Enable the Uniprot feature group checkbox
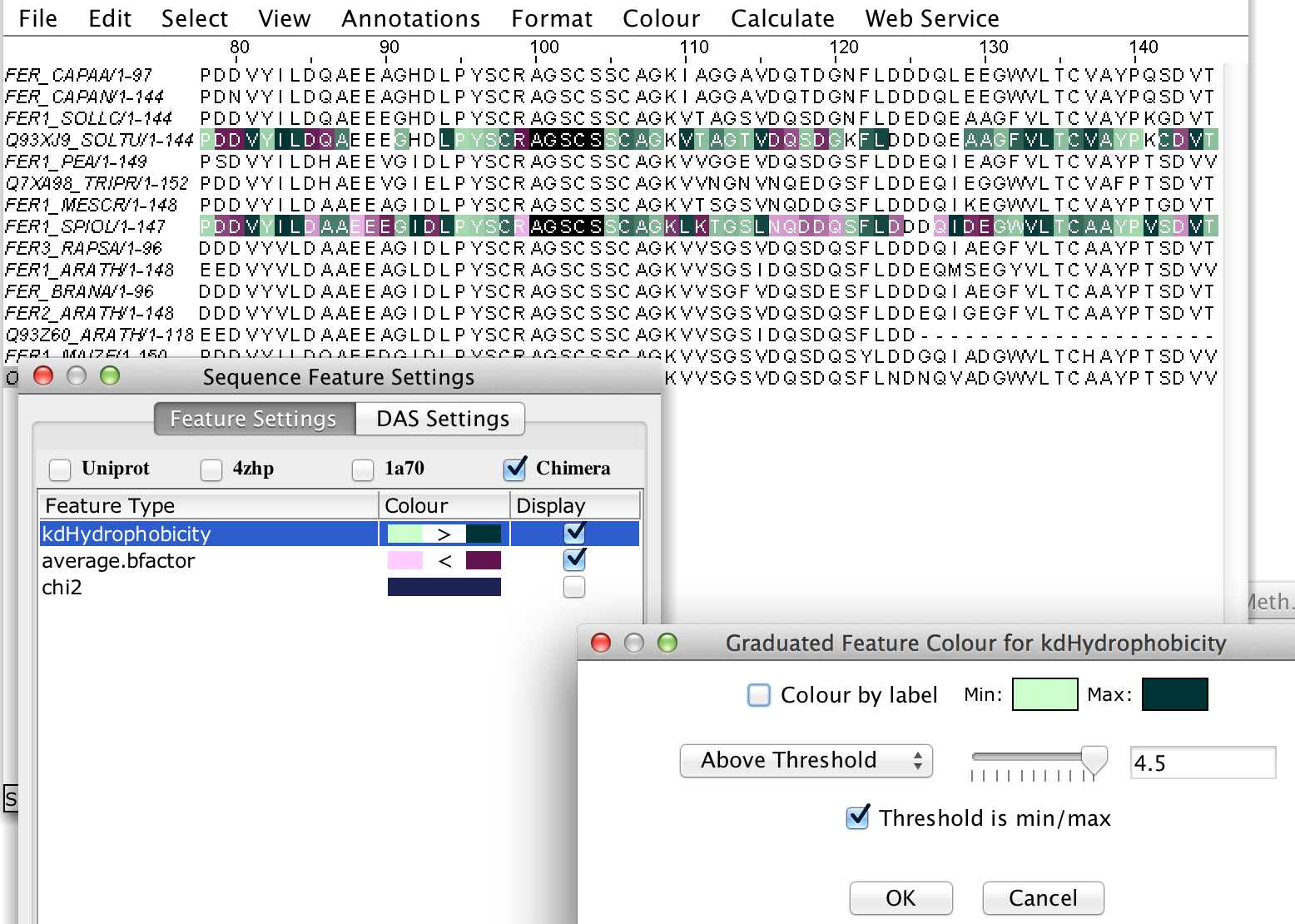1295x924 pixels. [x=60, y=469]
